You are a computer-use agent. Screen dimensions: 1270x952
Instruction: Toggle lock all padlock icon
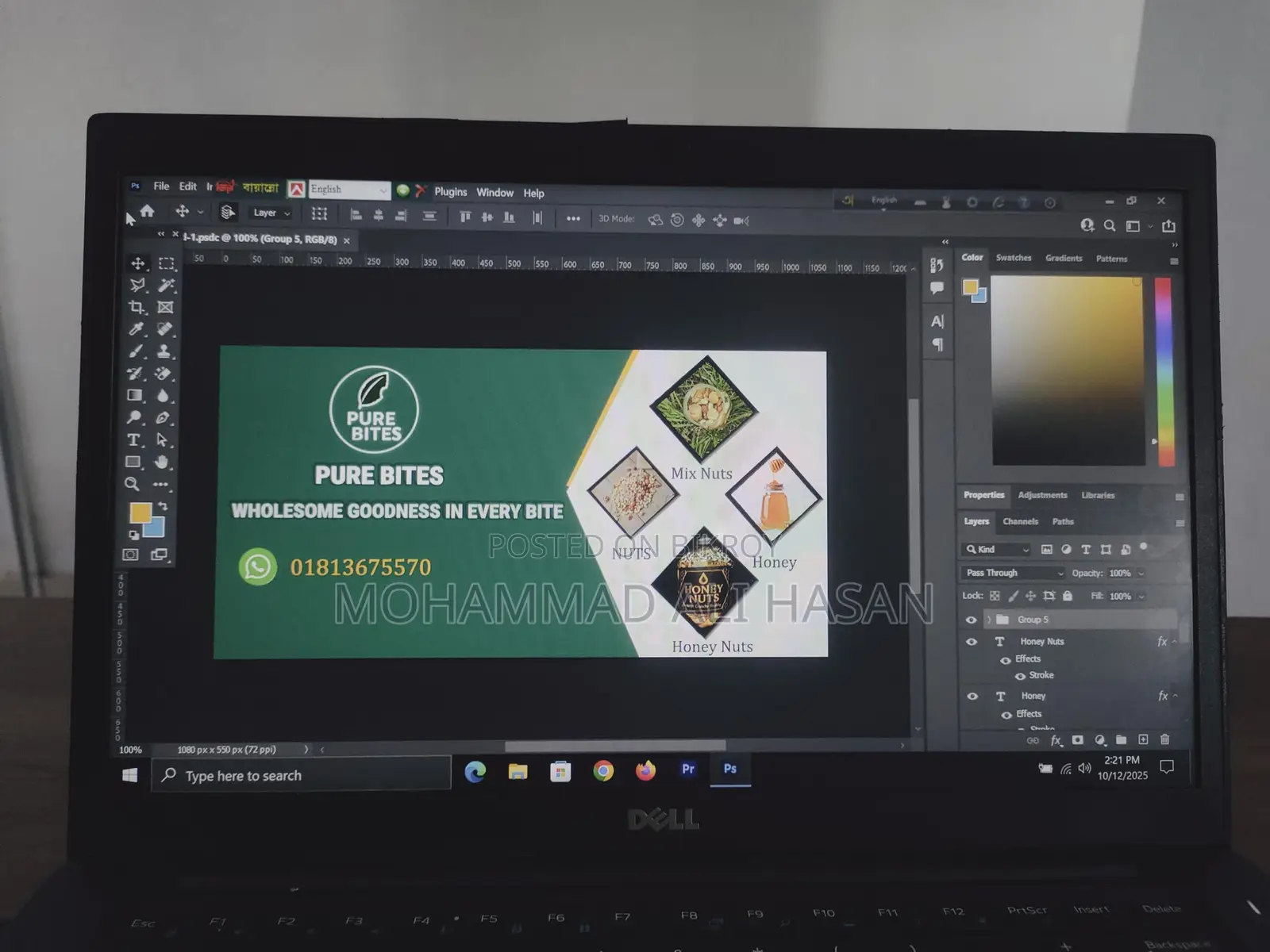click(1068, 596)
